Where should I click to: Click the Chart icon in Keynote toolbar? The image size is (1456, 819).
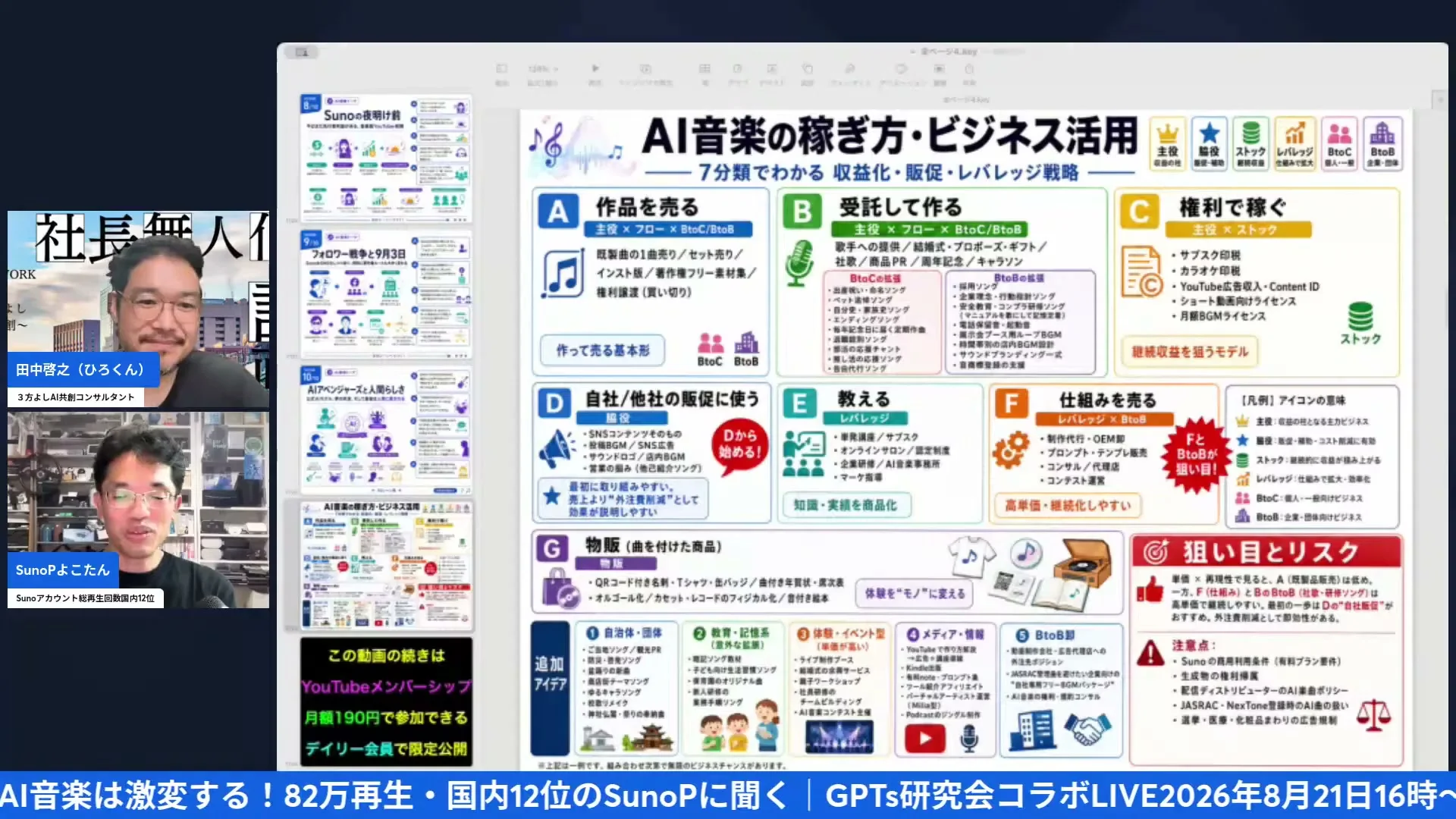point(737,68)
